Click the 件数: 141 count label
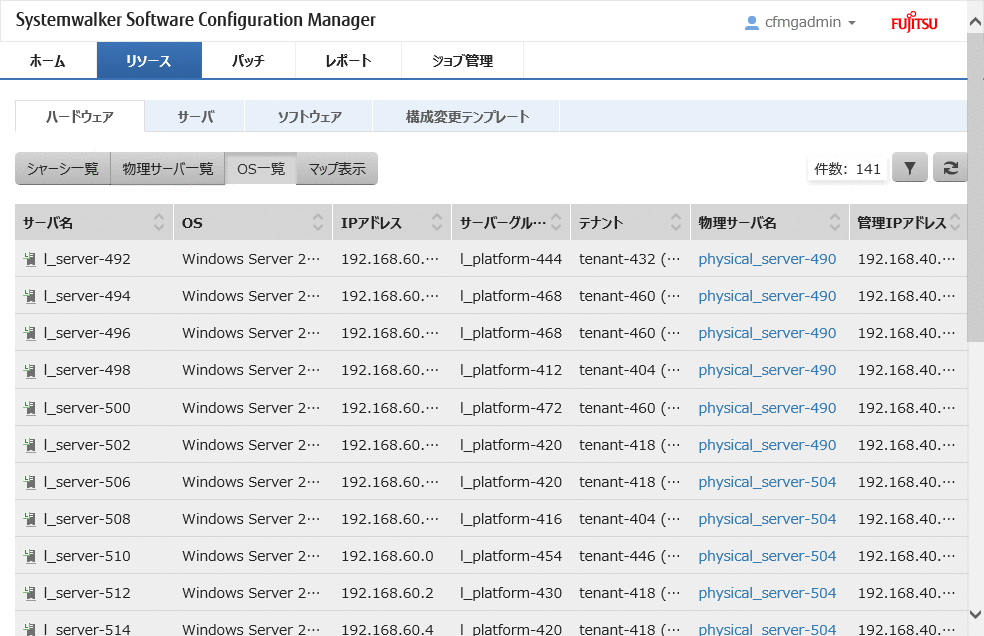This screenshot has height=636, width=984. click(x=847, y=168)
